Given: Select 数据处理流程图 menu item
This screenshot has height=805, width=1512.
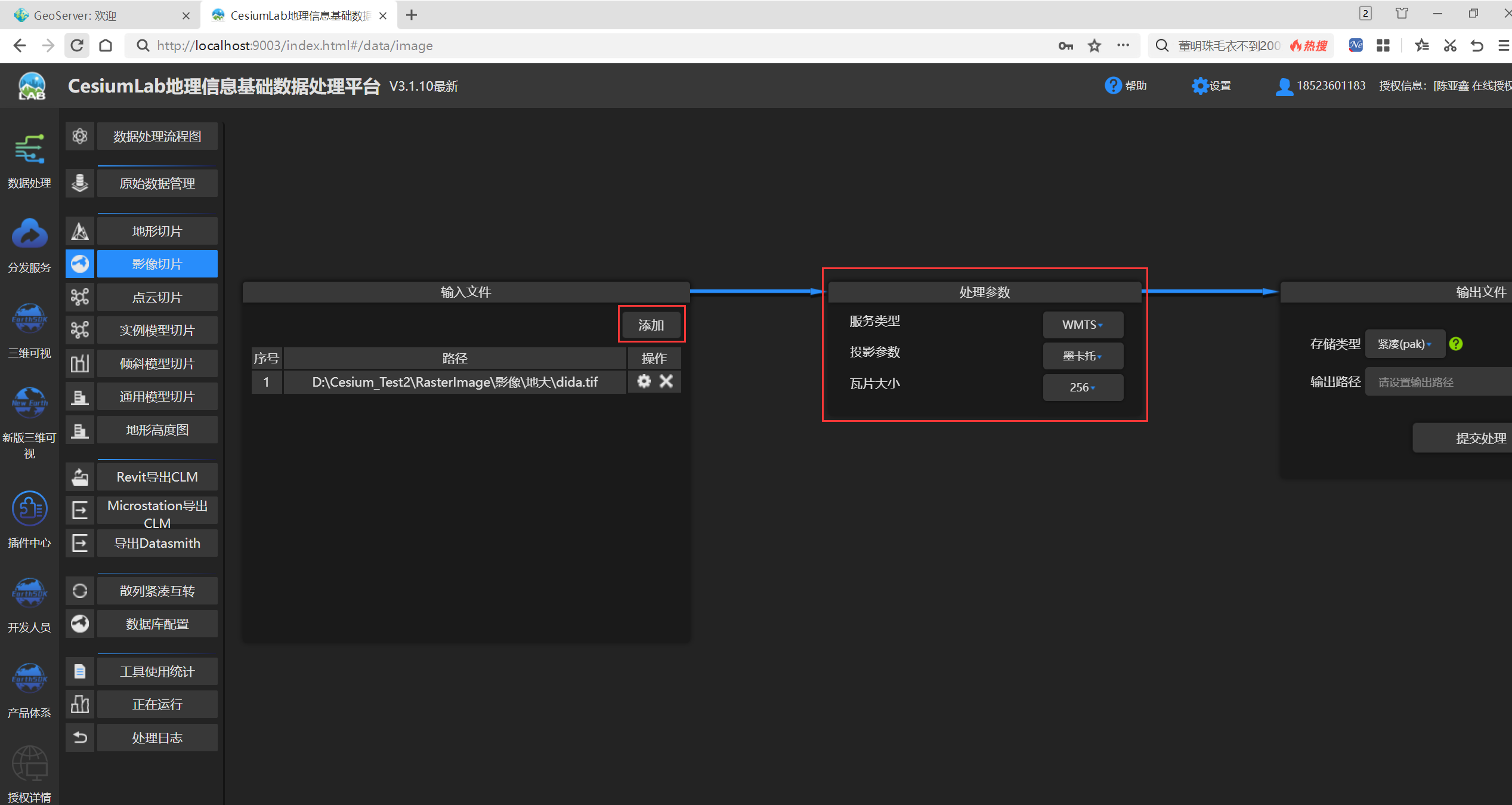Looking at the screenshot, I should [x=157, y=137].
